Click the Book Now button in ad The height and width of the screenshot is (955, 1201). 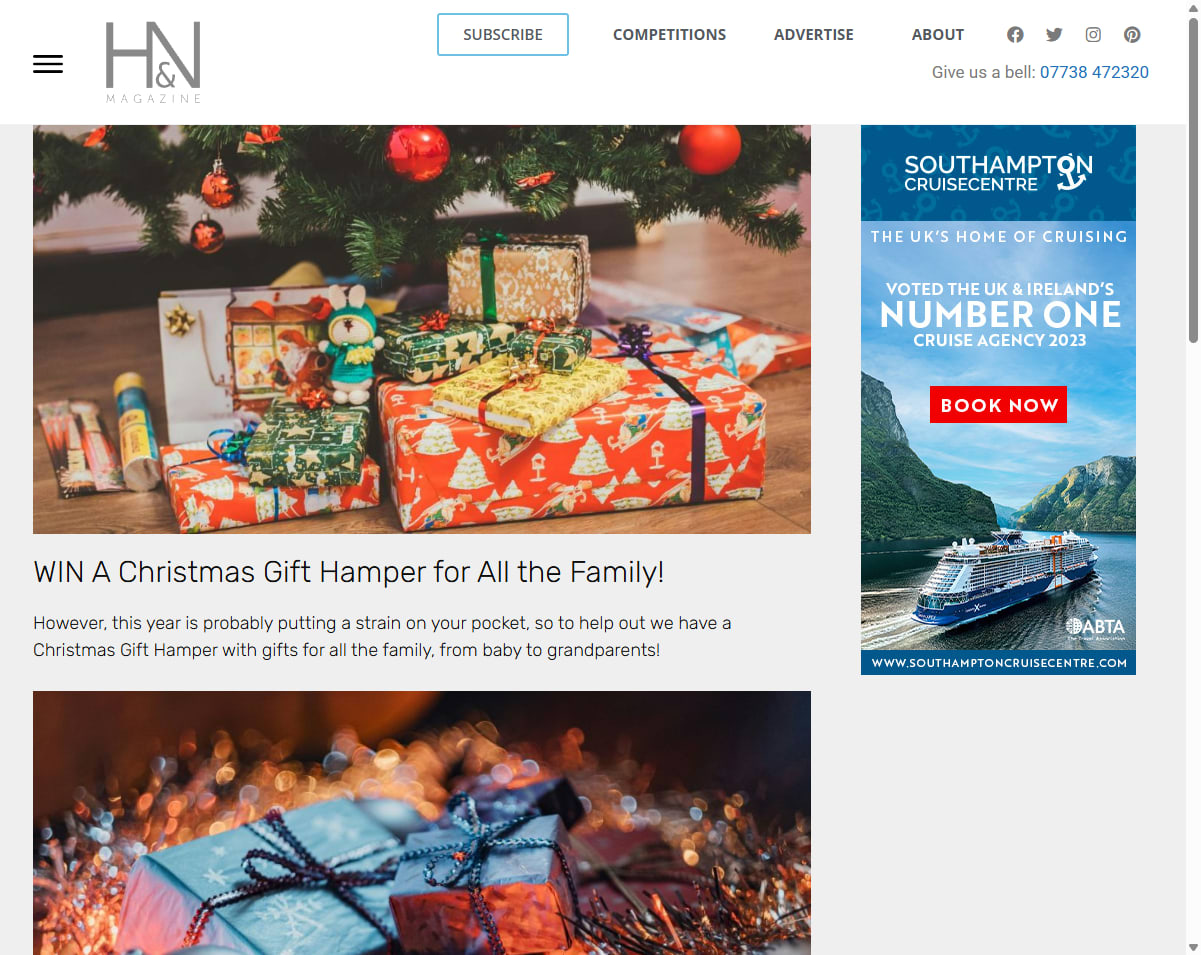[998, 405]
